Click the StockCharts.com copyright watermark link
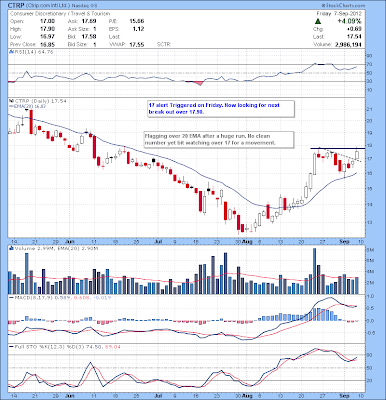This screenshot has width=386, height=400. pyautogui.click(x=344, y=6)
